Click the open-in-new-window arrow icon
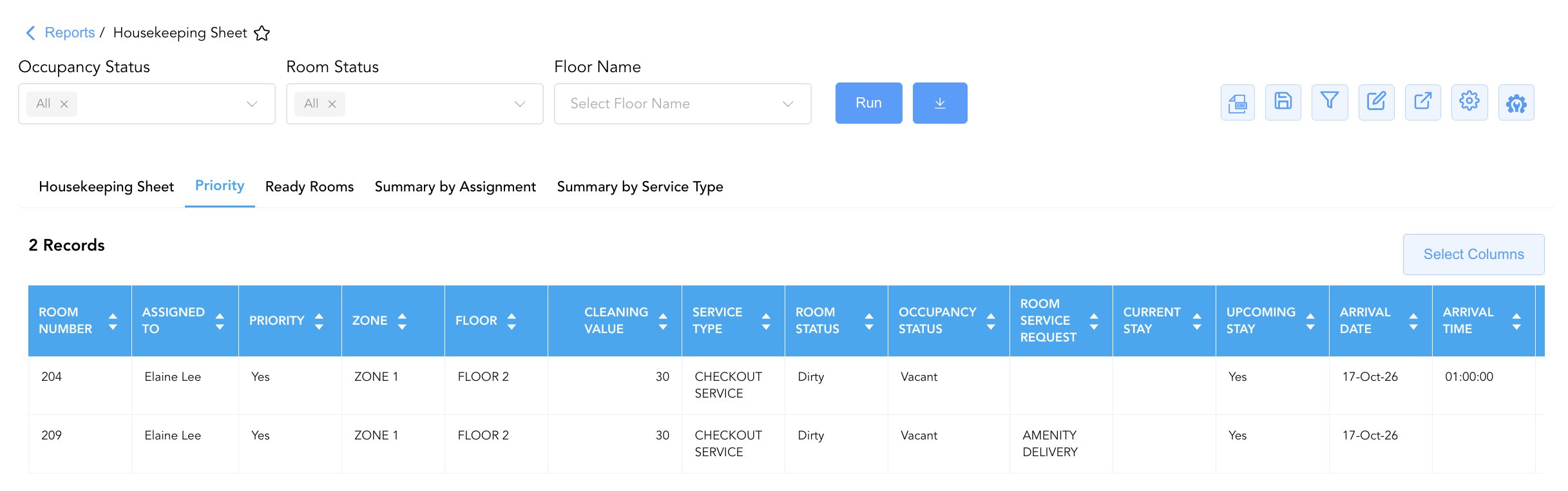Viewport: 1568px width, 491px height. coord(1423,102)
